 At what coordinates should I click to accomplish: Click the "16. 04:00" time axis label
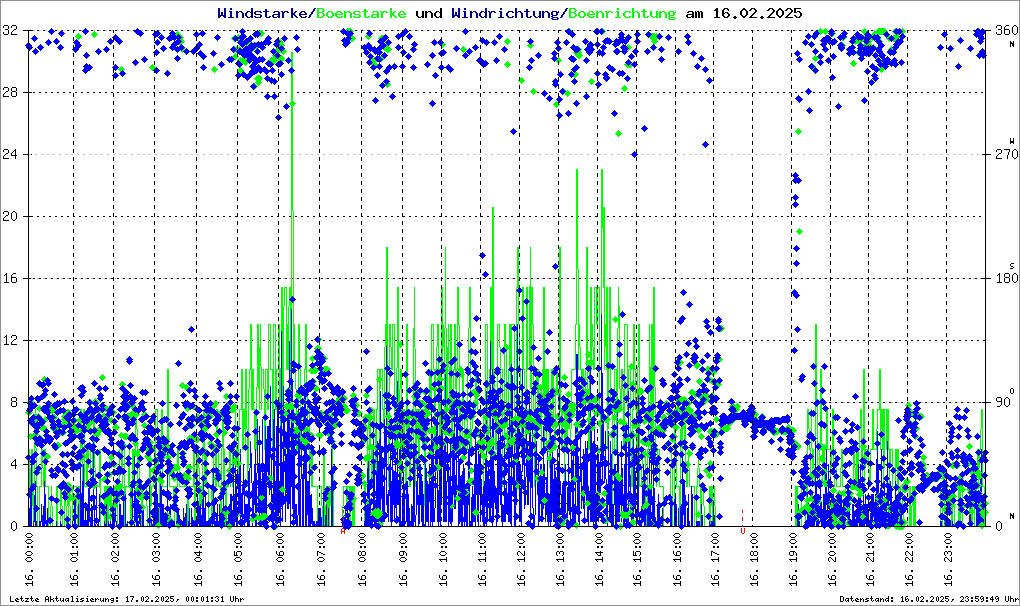coord(198,559)
